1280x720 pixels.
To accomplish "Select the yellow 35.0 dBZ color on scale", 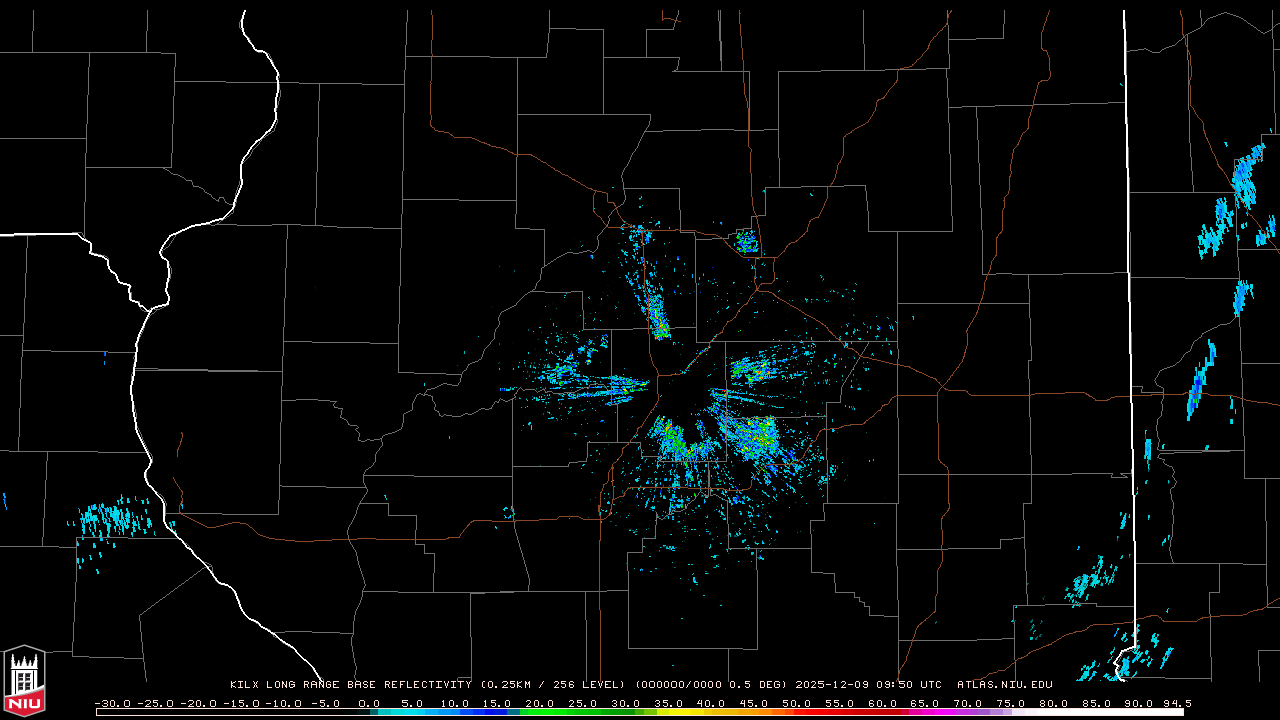I will 667,712.
